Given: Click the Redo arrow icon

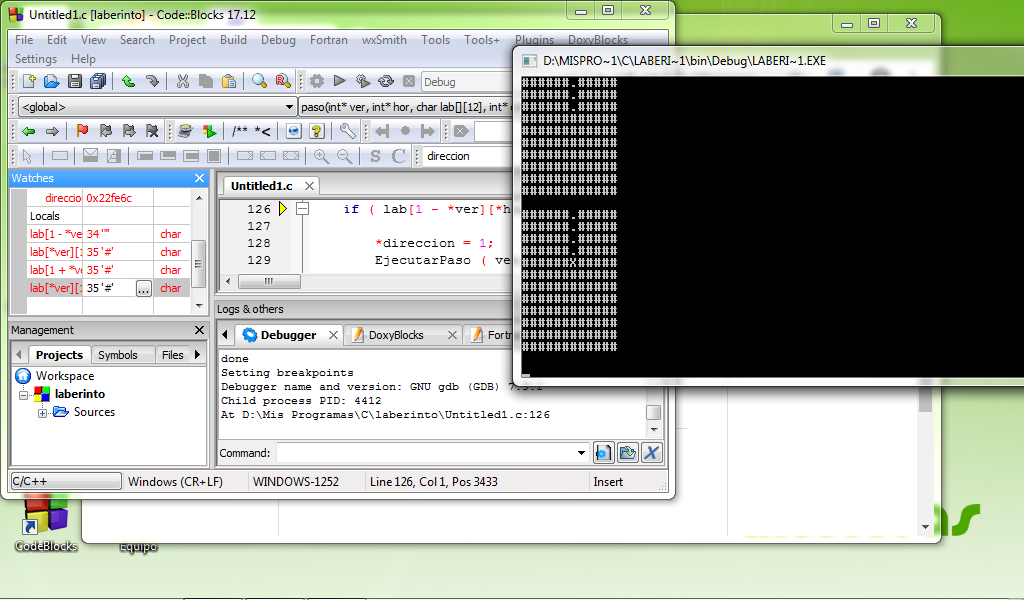Looking at the screenshot, I should [152, 82].
